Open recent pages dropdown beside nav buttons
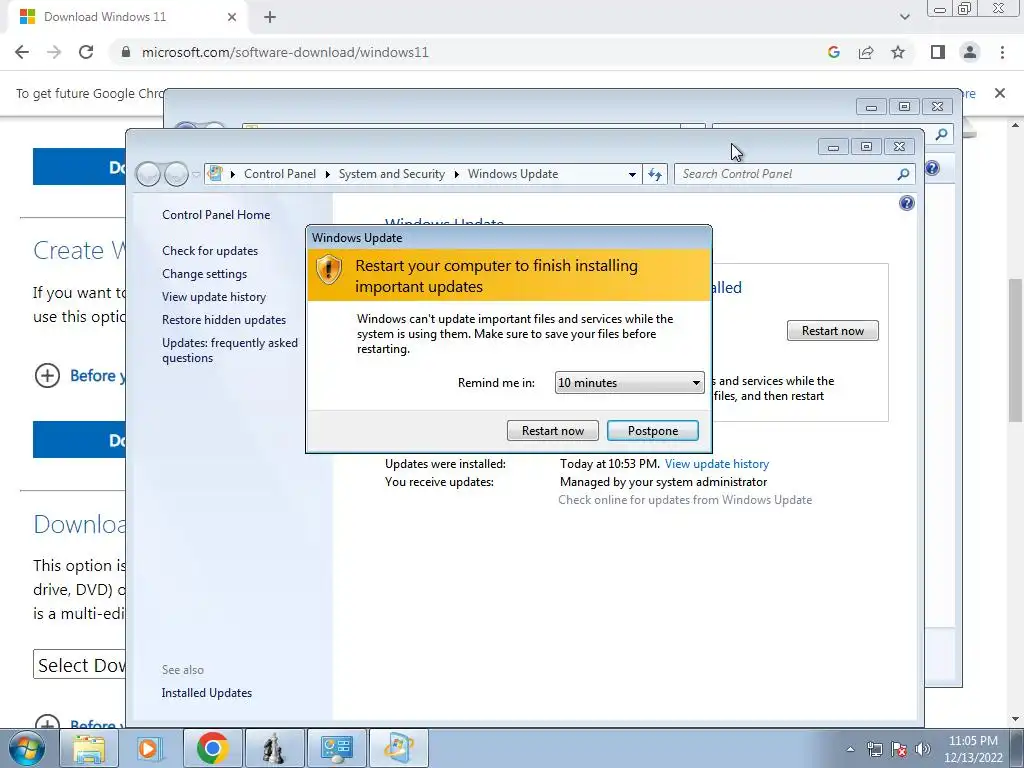 click(x=196, y=174)
